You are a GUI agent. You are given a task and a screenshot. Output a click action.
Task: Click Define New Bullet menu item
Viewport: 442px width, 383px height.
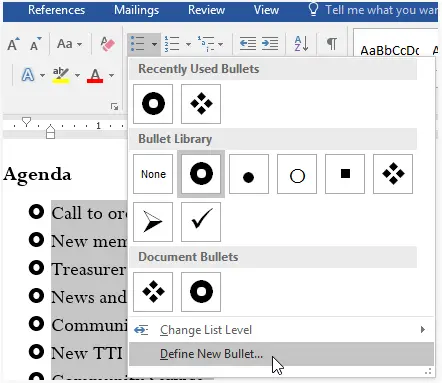click(x=281, y=354)
